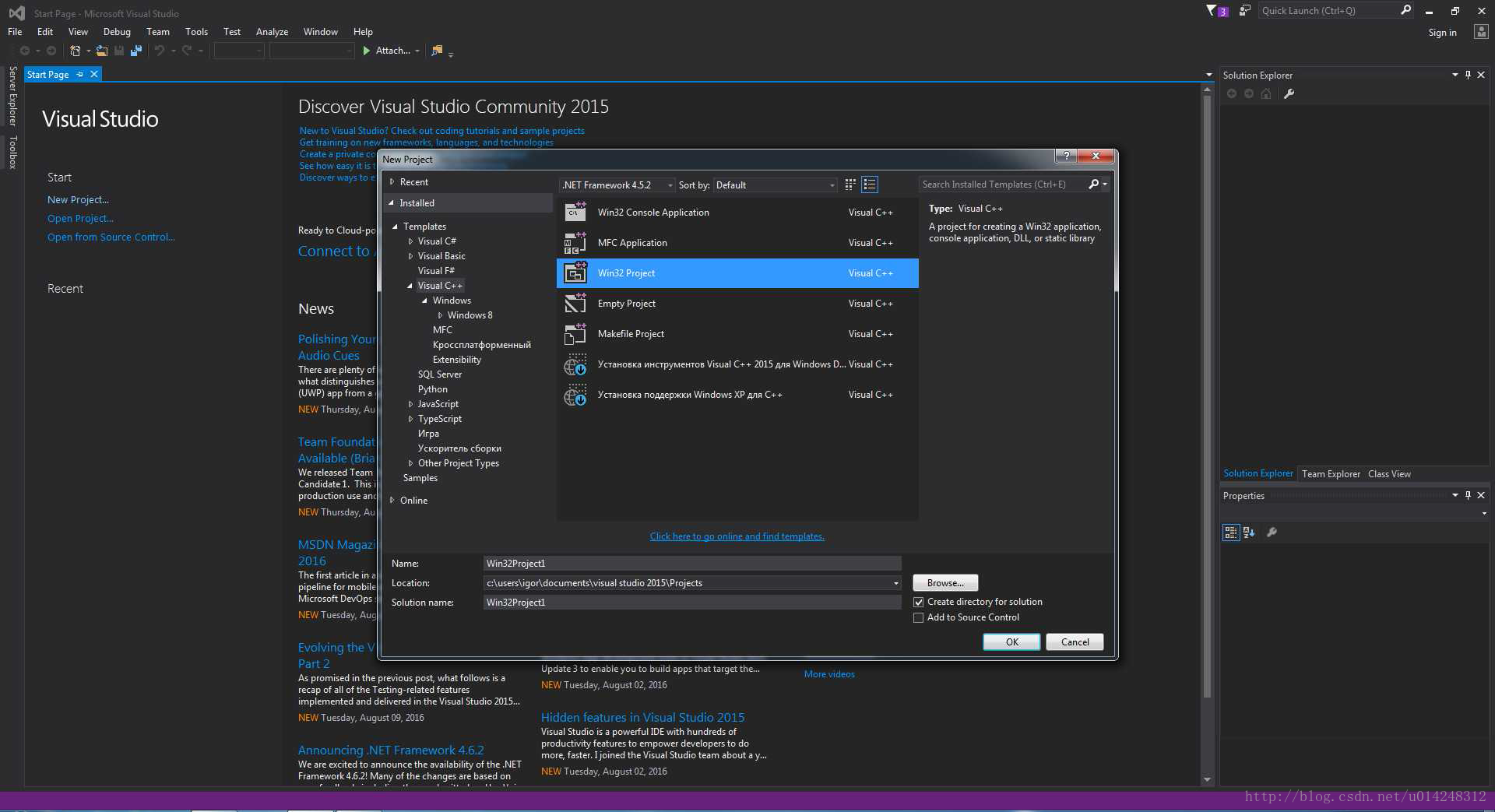Viewport: 1495px width, 812px height.
Task: Click the Start Page vertical scrollbar
Action: [1207, 397]
